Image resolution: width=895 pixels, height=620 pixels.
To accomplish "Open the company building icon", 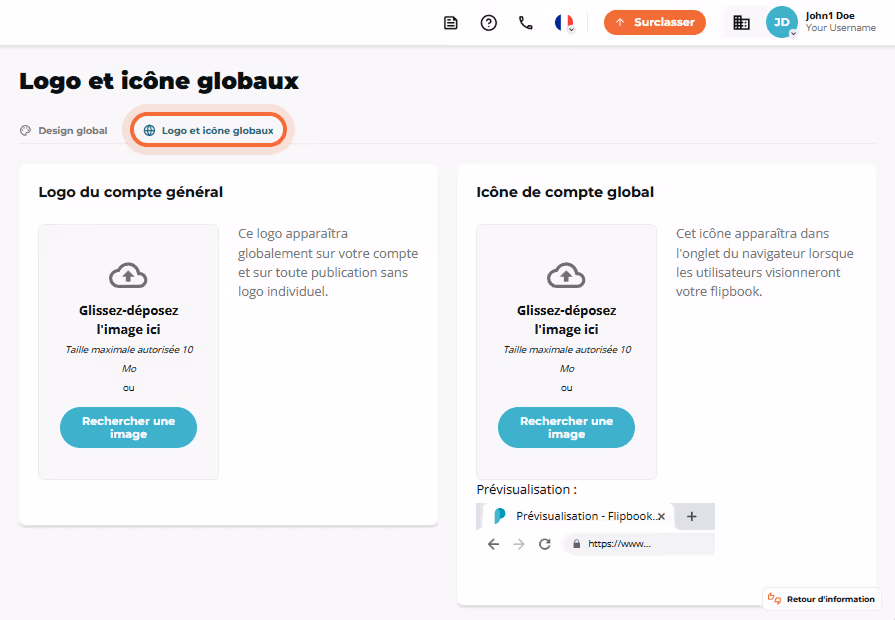I will [x=741, y=23].
